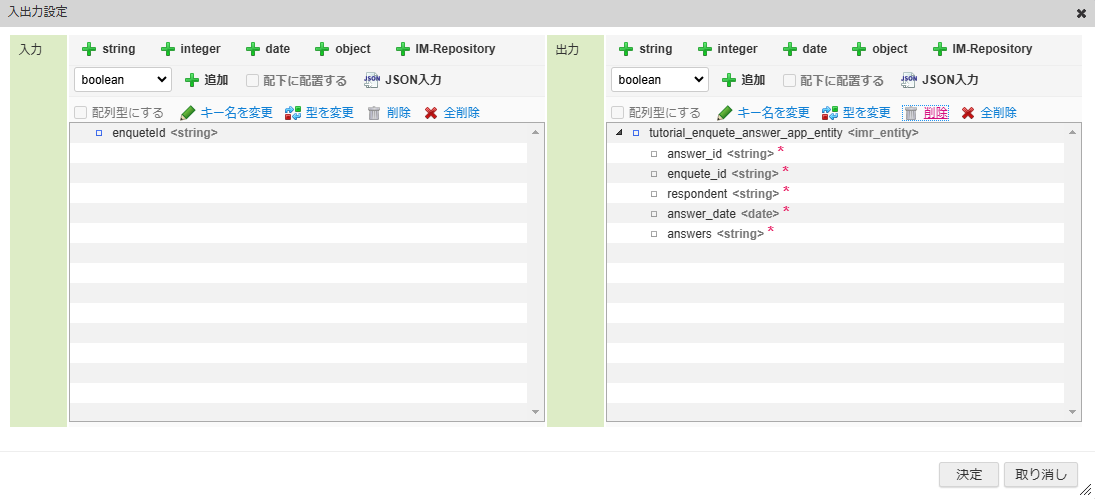The height and width of the screenshot is (499, 1095).
Task: Click 削除 trash in input panel
Action: [x=389, y=113]
